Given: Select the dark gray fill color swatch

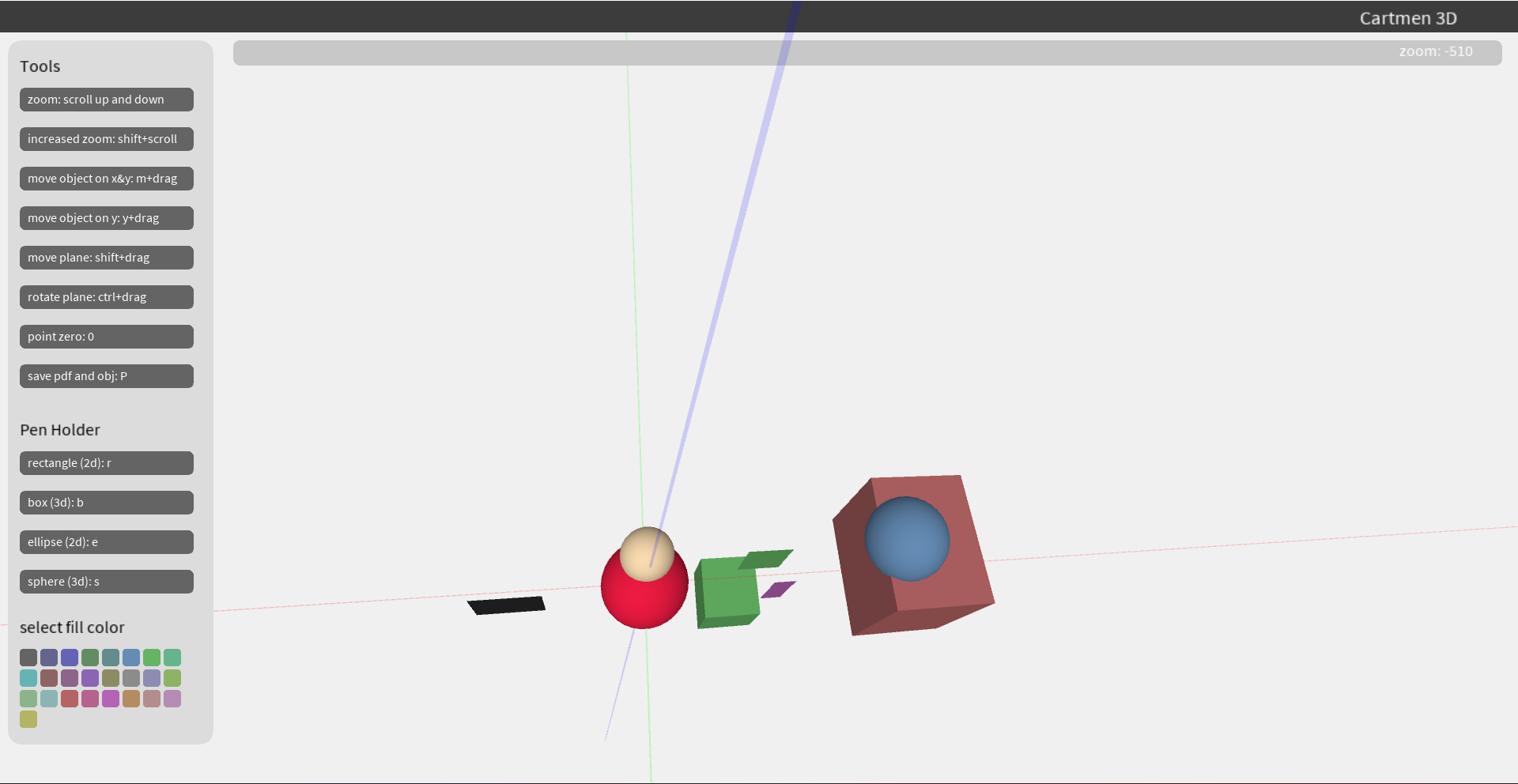Looking at the screenshot, I should [x=28, y=657].
